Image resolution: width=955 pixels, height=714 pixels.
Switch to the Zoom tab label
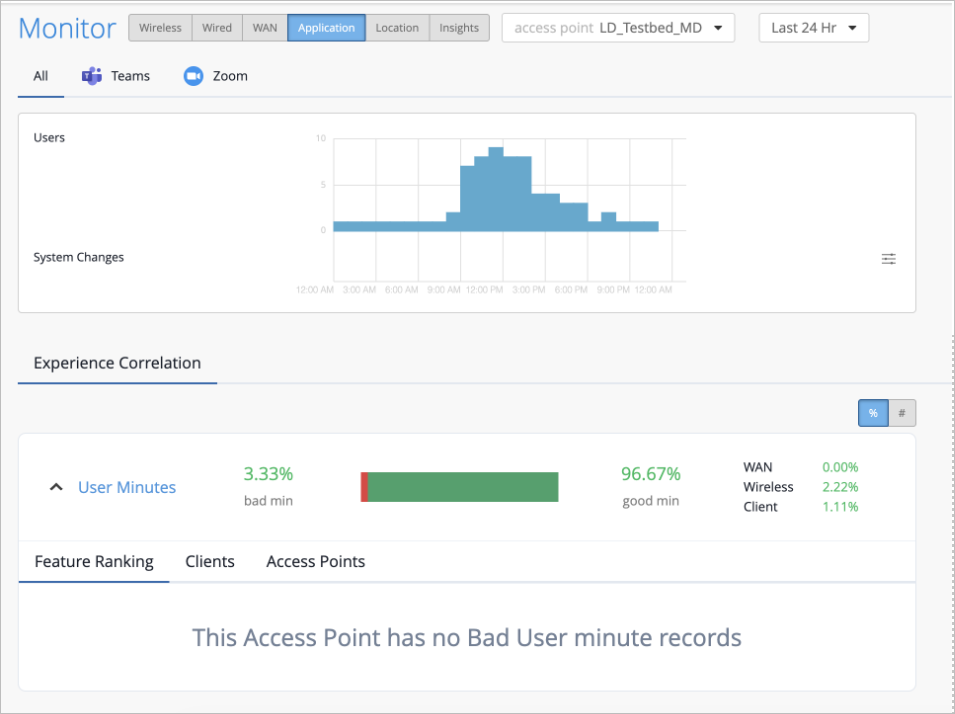230,76
